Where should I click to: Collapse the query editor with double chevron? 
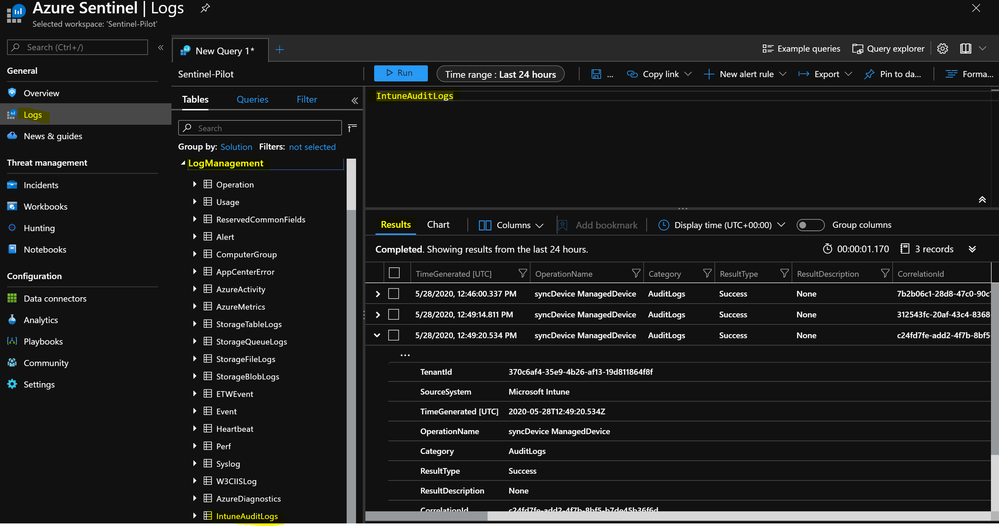pos(982,200)
